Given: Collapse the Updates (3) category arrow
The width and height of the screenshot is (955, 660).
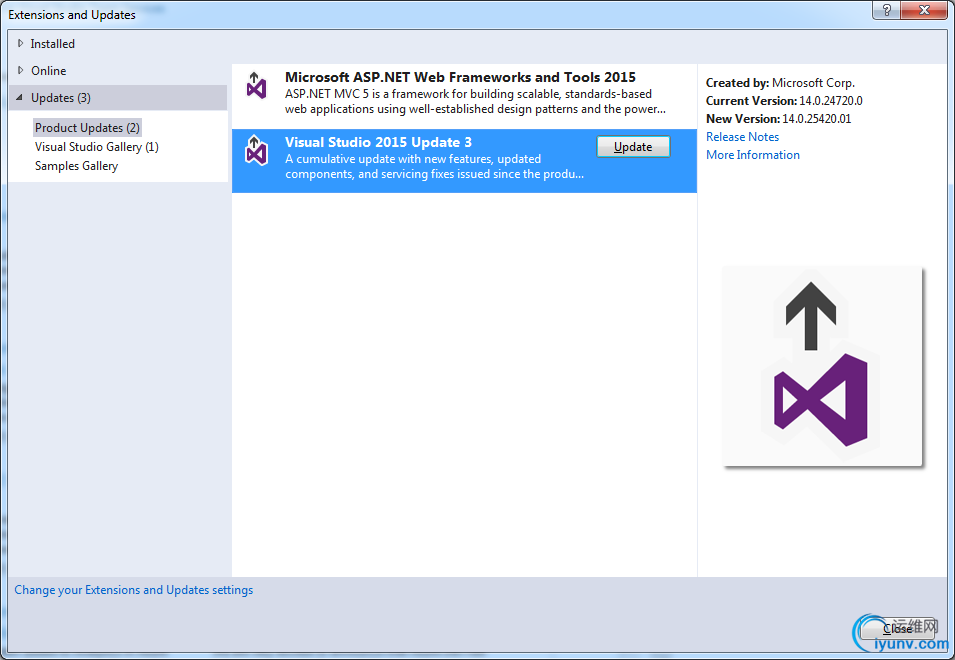Looking at the screenshot, I should (x=19, y=97).
